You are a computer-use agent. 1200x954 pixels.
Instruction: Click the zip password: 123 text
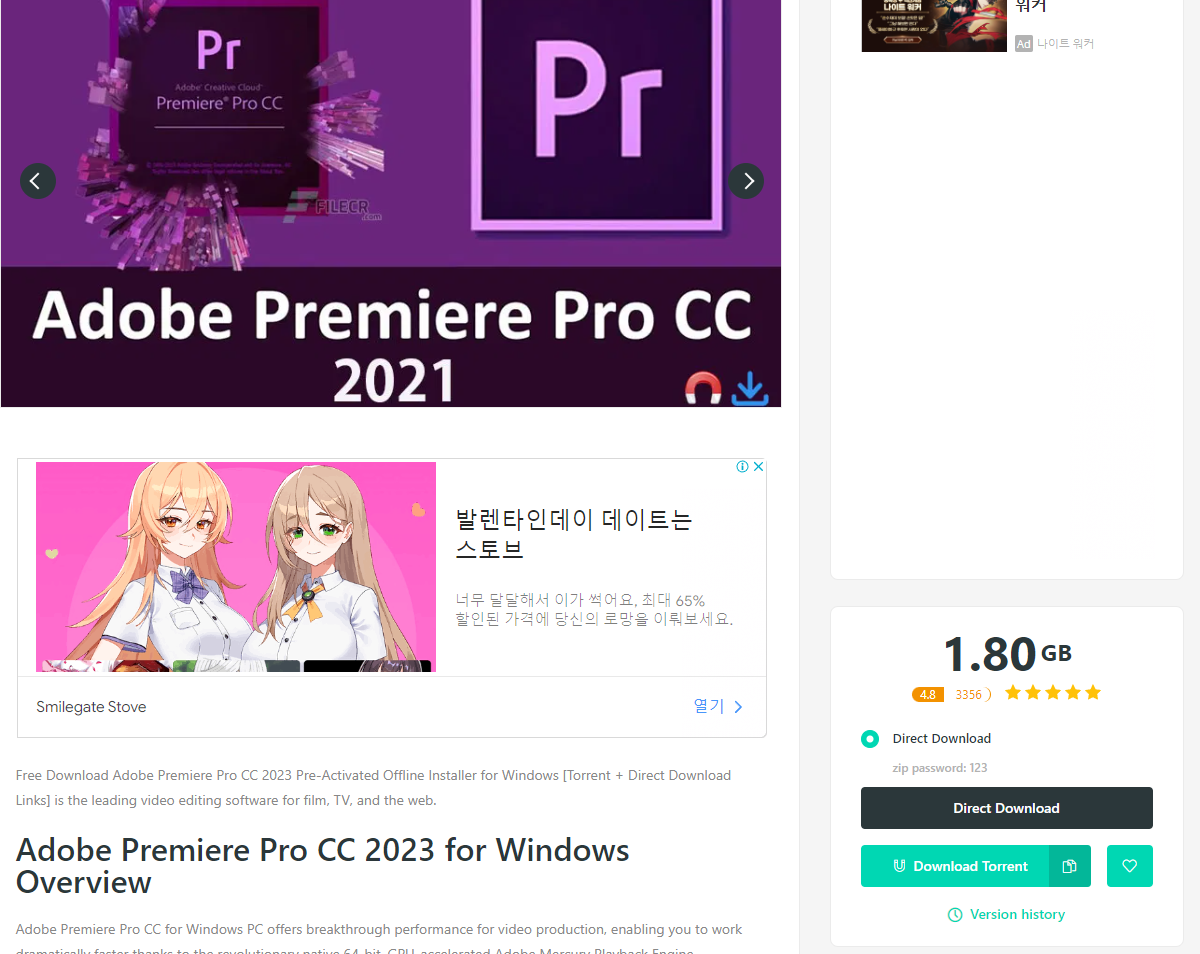pyautogui.click(x=940, y=768)
